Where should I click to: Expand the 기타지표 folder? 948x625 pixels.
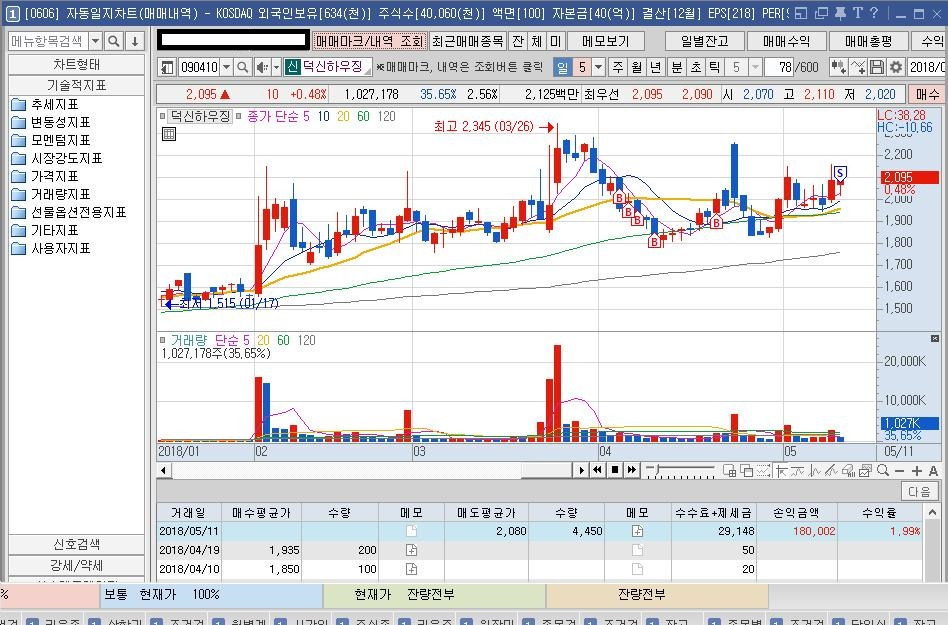pyautogui.click(x=46, y=230)
